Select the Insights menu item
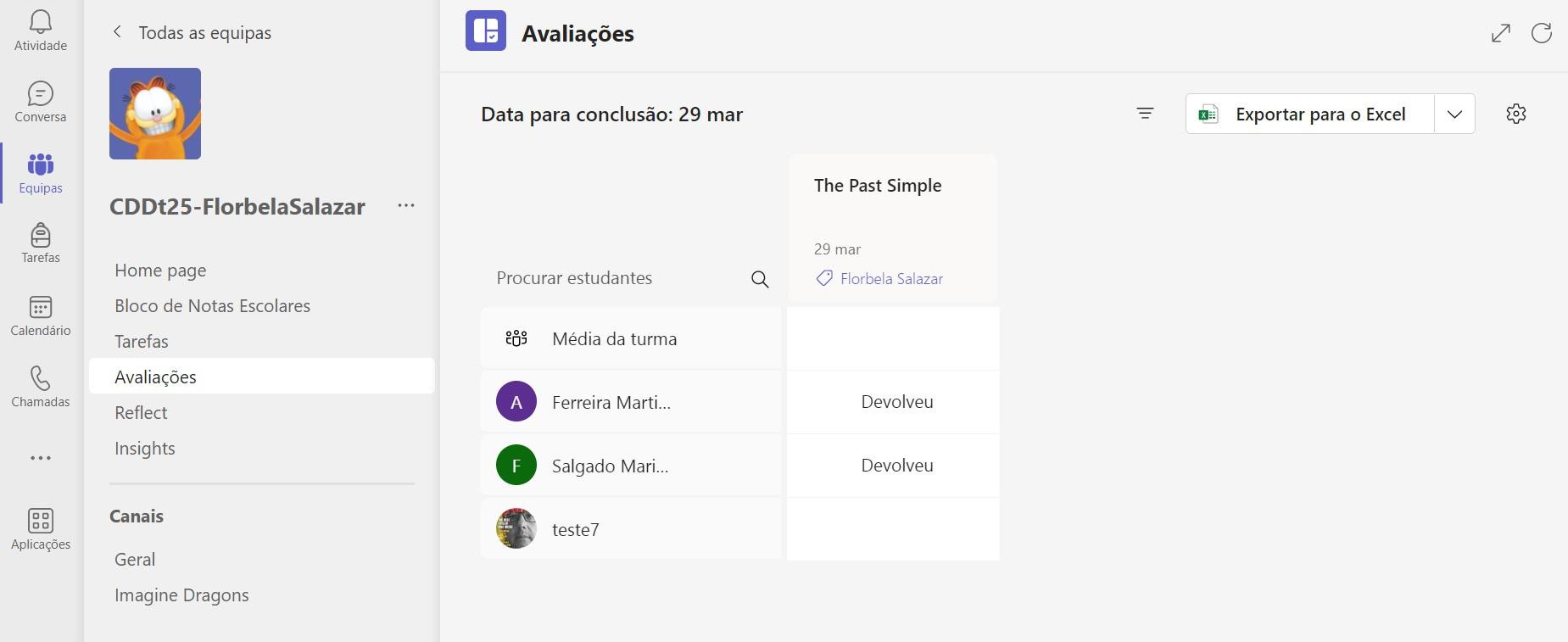 click(145, 449)
